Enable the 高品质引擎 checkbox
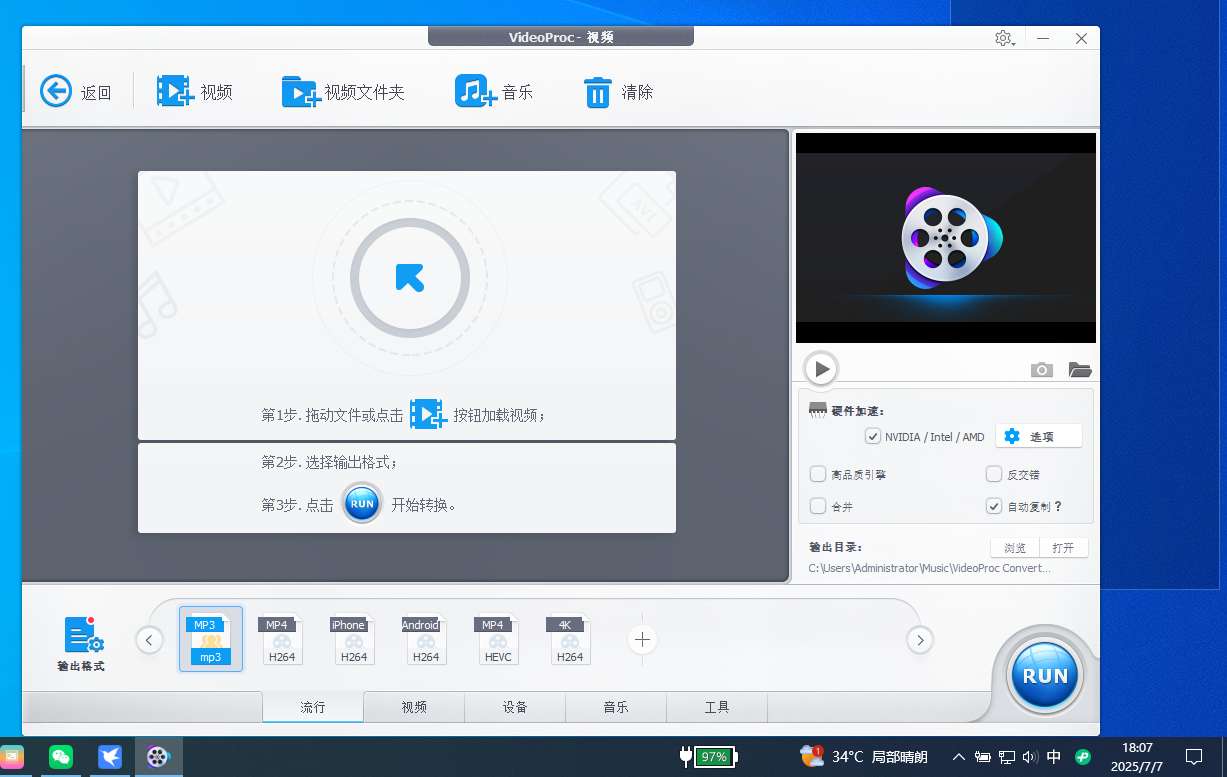Screen dimensions: 1227x777 coord(818,474)
